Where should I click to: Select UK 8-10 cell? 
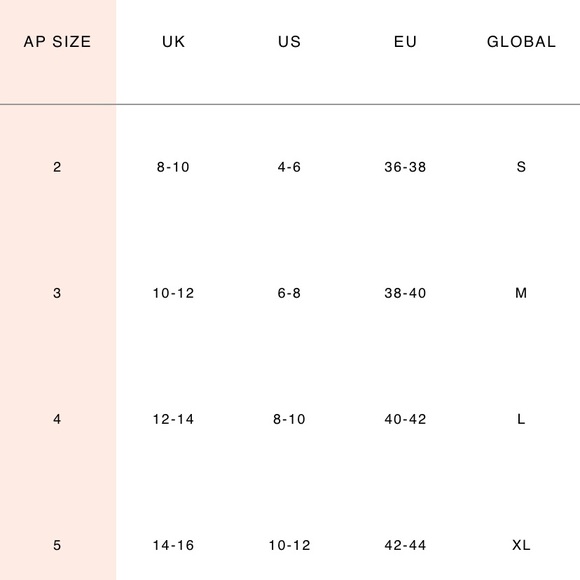(173, 167)
